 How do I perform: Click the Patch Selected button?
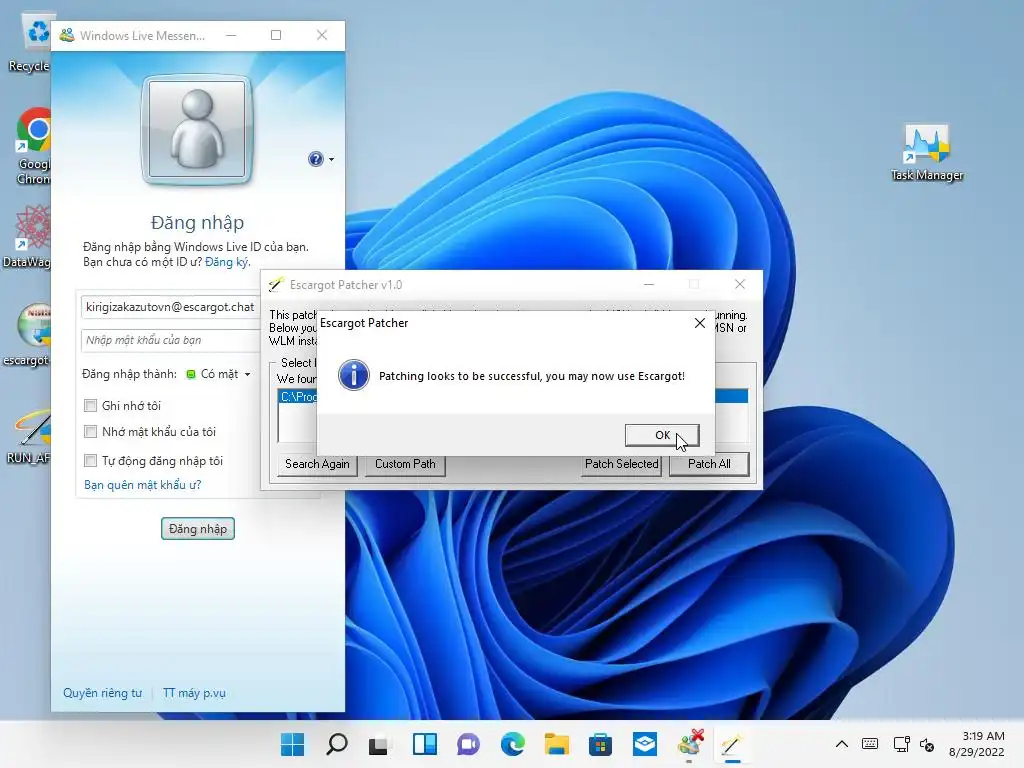point(621,464)
